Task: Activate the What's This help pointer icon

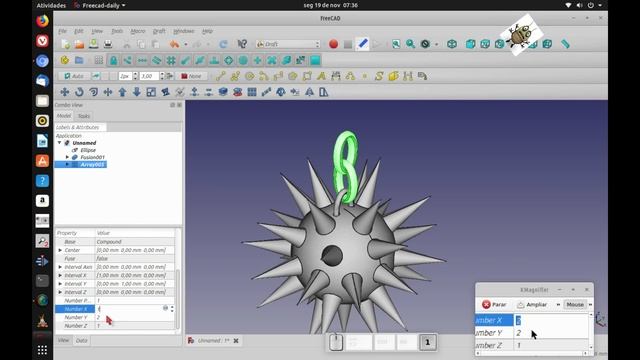Action: (242, 44)
